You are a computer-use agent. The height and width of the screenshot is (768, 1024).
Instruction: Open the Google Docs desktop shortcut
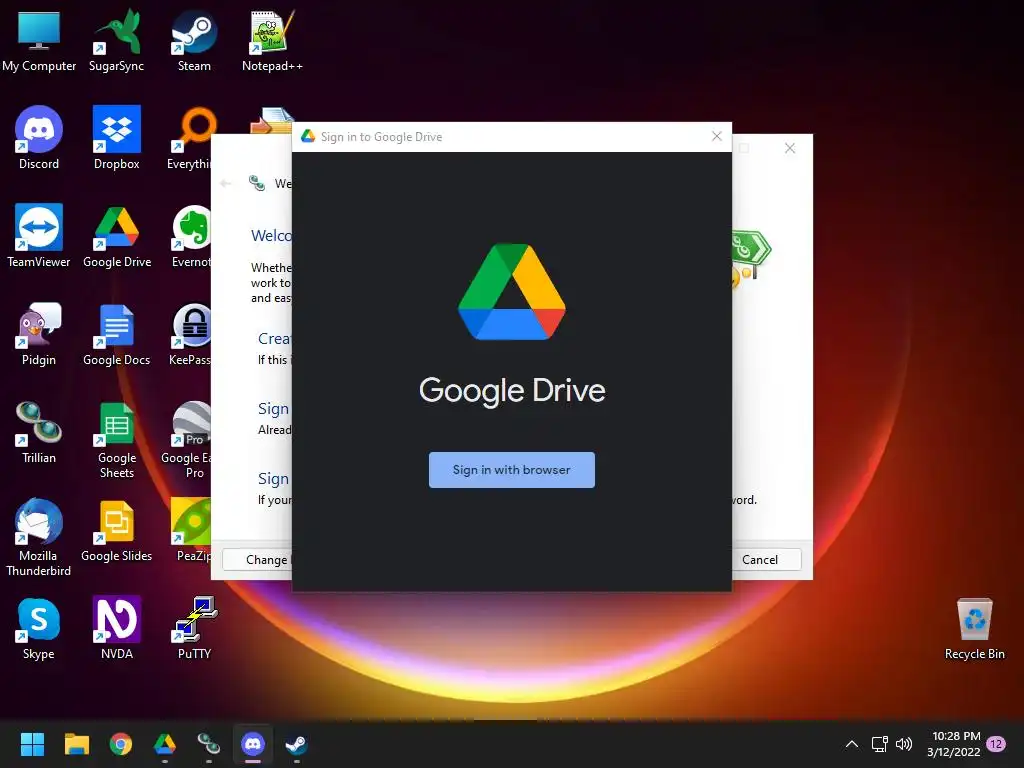coord(116,334)
